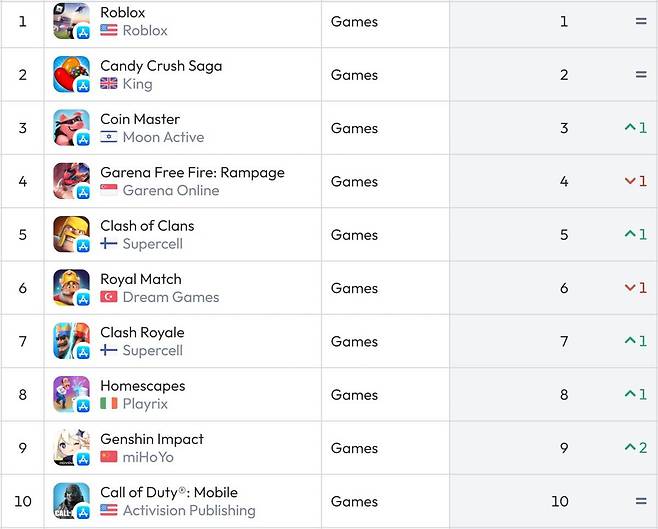The image size is (658, 529).
Task: Open the Roblox app icon
Action: (71, 21)
